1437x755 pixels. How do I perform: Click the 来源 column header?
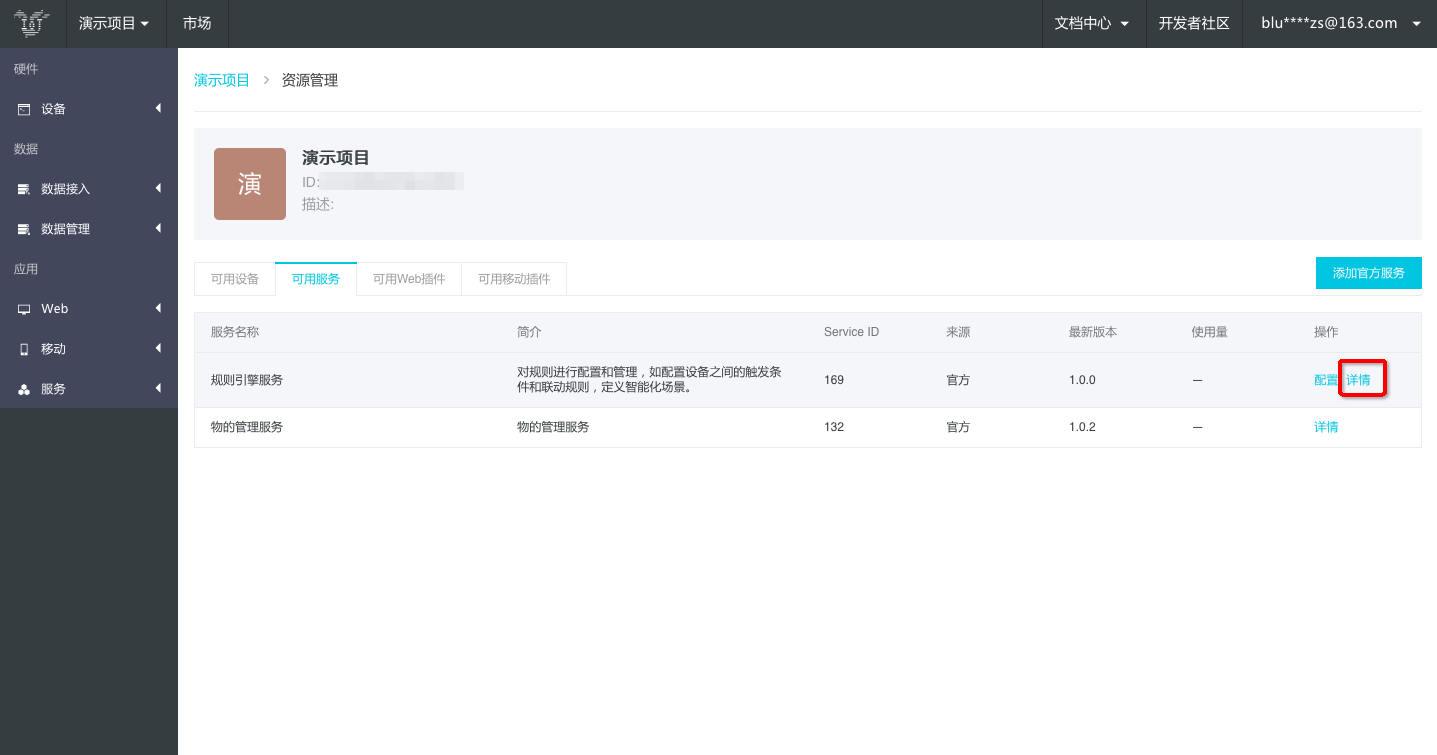pos(958,332)
